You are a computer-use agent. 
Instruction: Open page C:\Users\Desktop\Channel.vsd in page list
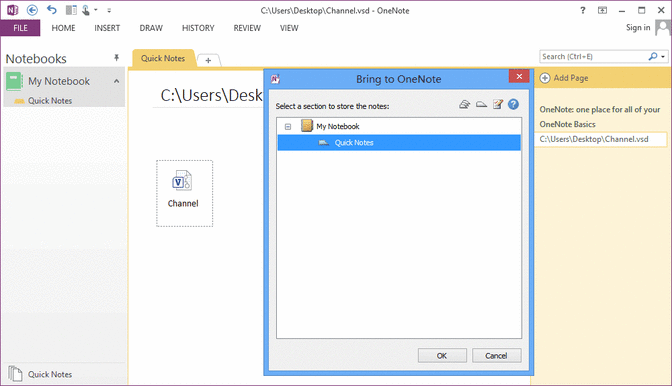tap(600, 139)
